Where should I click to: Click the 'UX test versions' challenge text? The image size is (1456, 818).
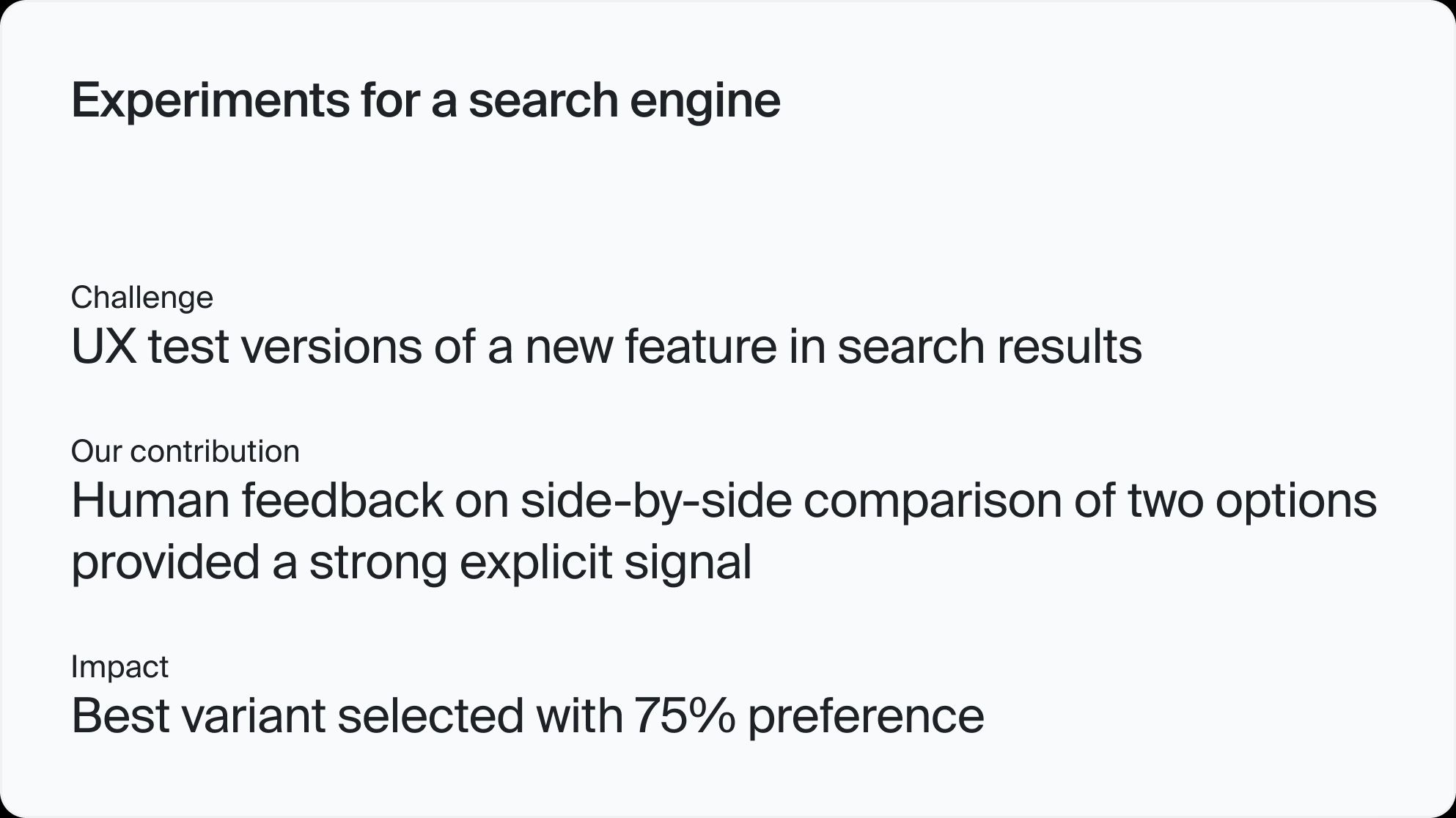pos(606,346)
